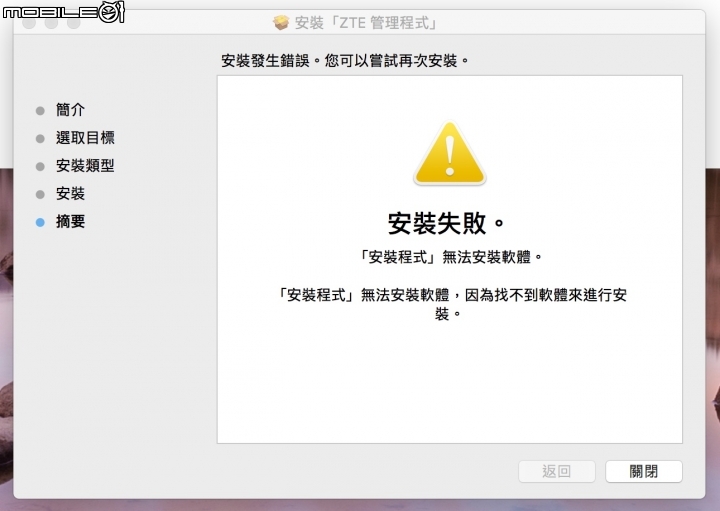This screenshot has width=720, height=511.
Task: Click the blue bullet beside 摘要
Action: tap(40, 223)
